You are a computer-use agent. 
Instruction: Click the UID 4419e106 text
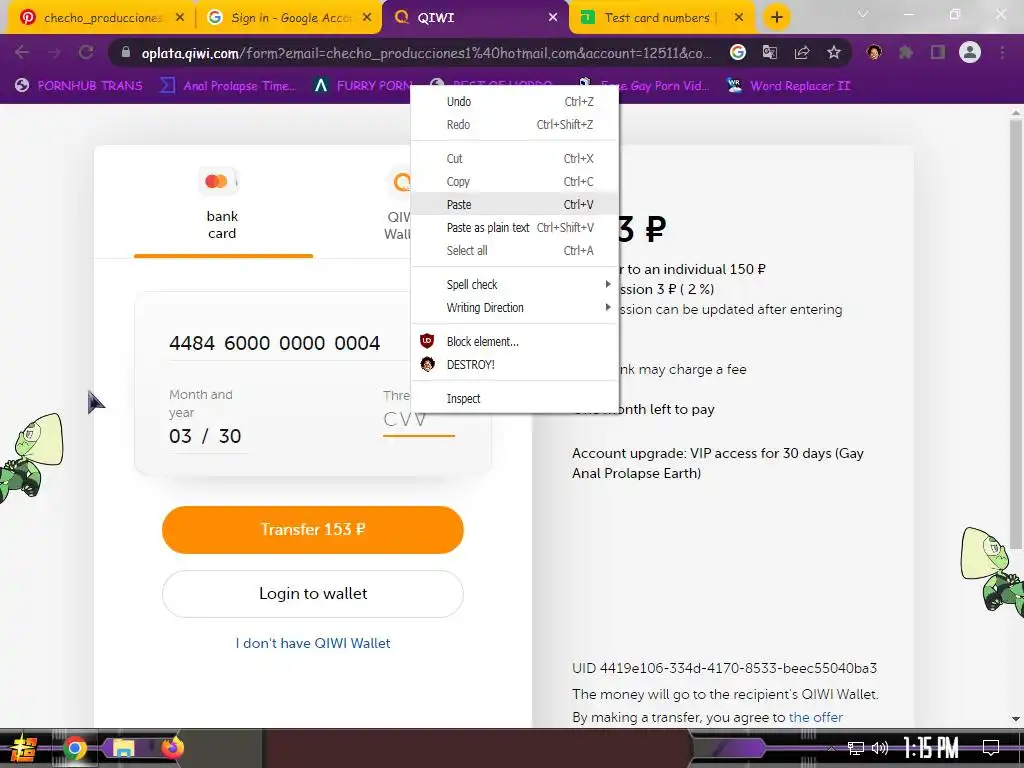(724, 668)
